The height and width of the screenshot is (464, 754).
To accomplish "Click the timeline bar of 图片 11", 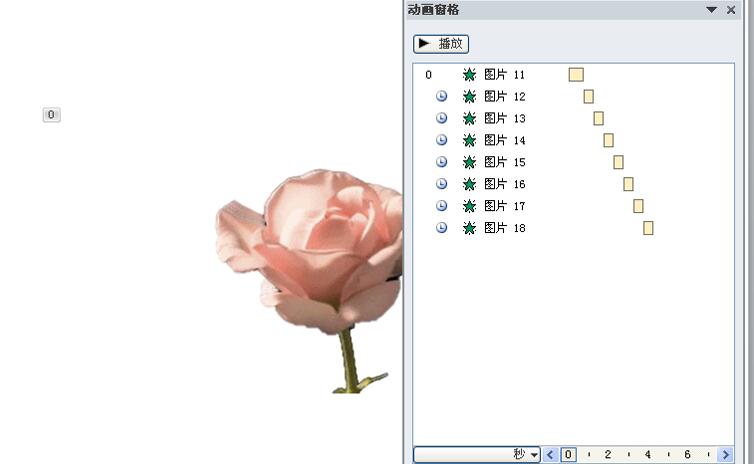I will click(576, 75).
